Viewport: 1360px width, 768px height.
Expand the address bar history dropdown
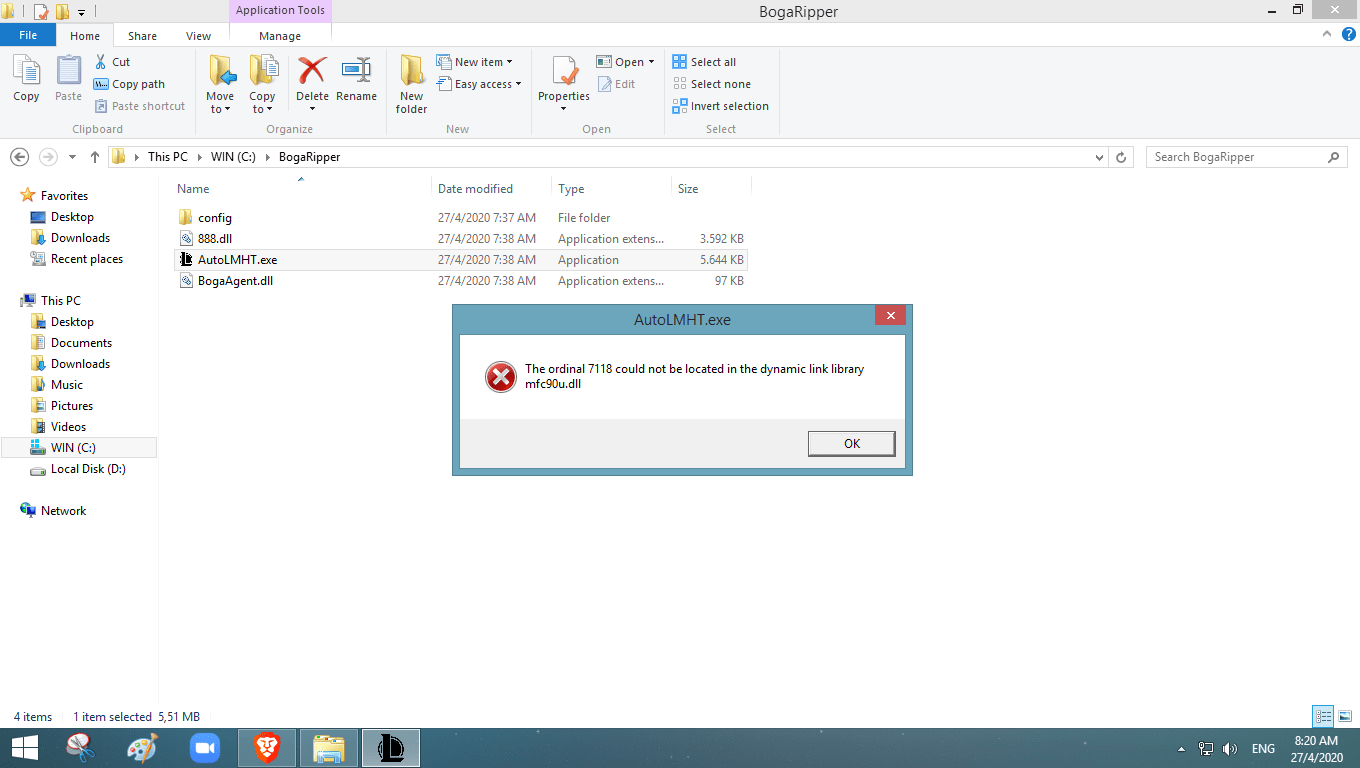[1100, 157]
